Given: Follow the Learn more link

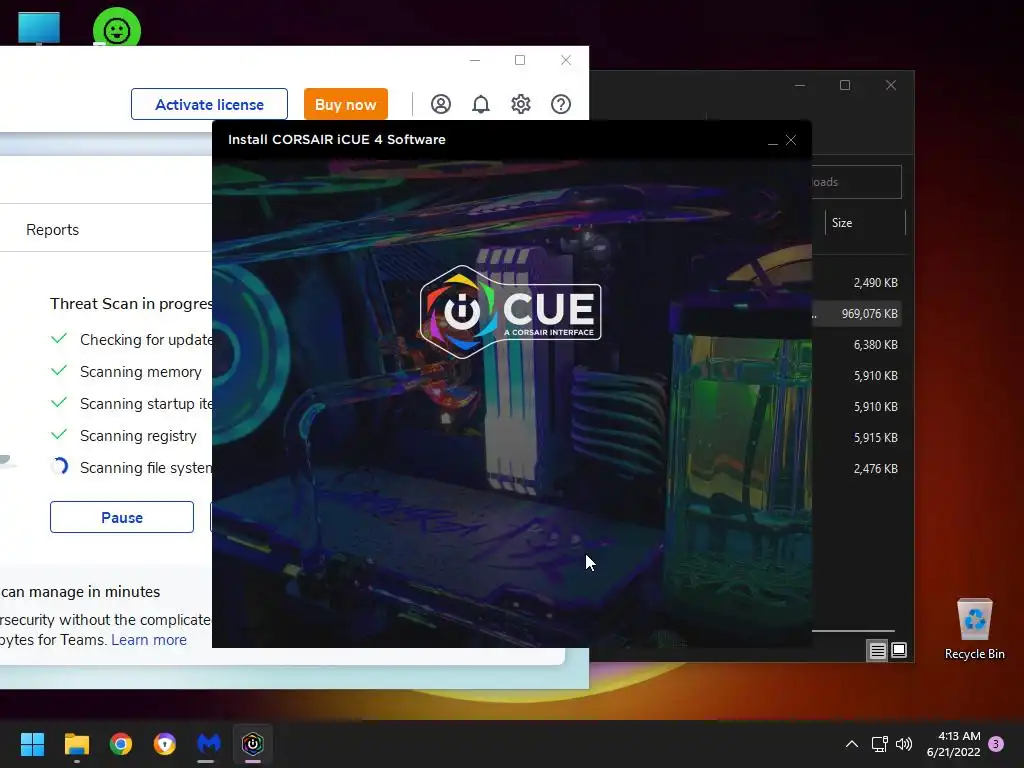Looking at the screenshot, I should tap(149, 640).
